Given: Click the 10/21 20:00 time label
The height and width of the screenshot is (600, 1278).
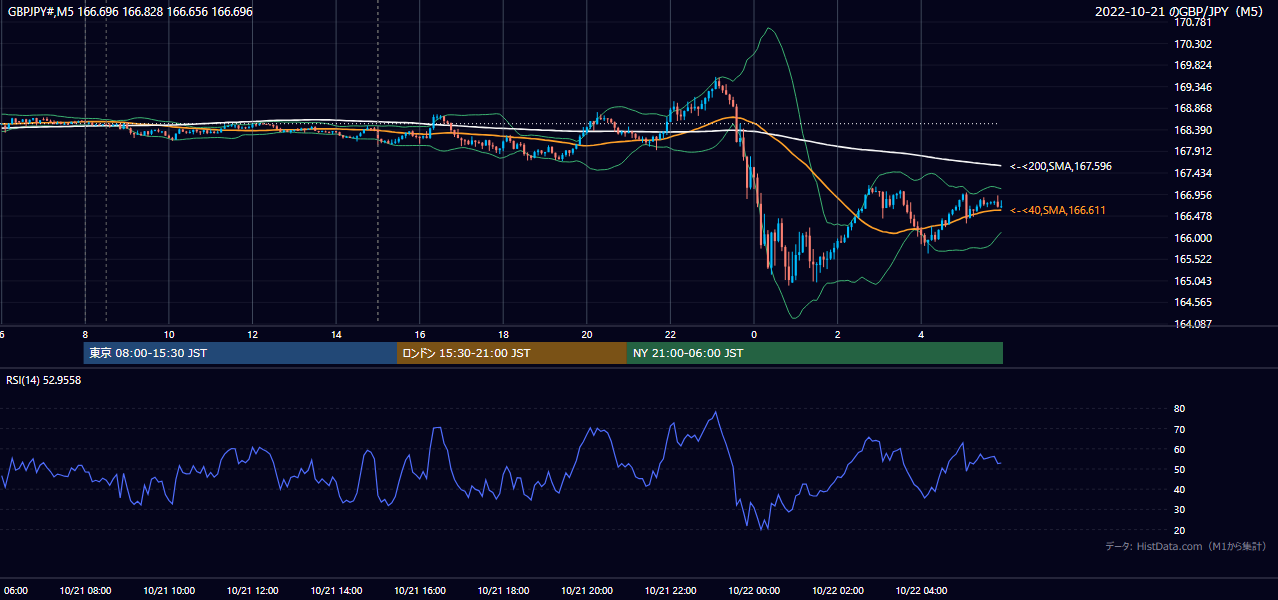Looking at the screenshot, I should [587, 591].
